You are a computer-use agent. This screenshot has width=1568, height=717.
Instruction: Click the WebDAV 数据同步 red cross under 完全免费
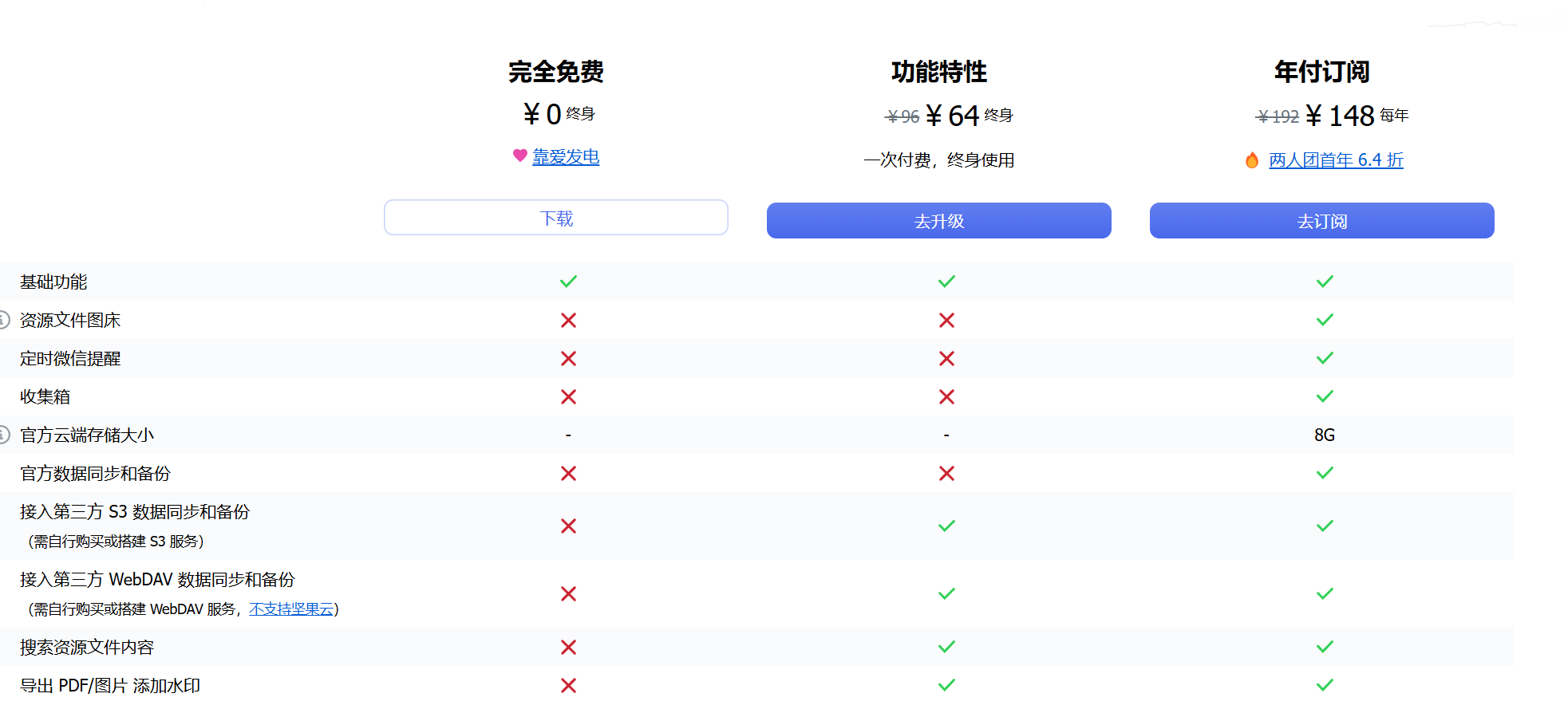568,593
